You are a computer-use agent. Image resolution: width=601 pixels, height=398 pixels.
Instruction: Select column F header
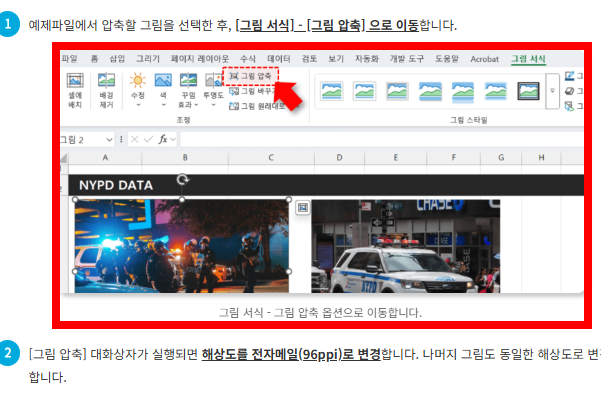click(x=453, y=158)
